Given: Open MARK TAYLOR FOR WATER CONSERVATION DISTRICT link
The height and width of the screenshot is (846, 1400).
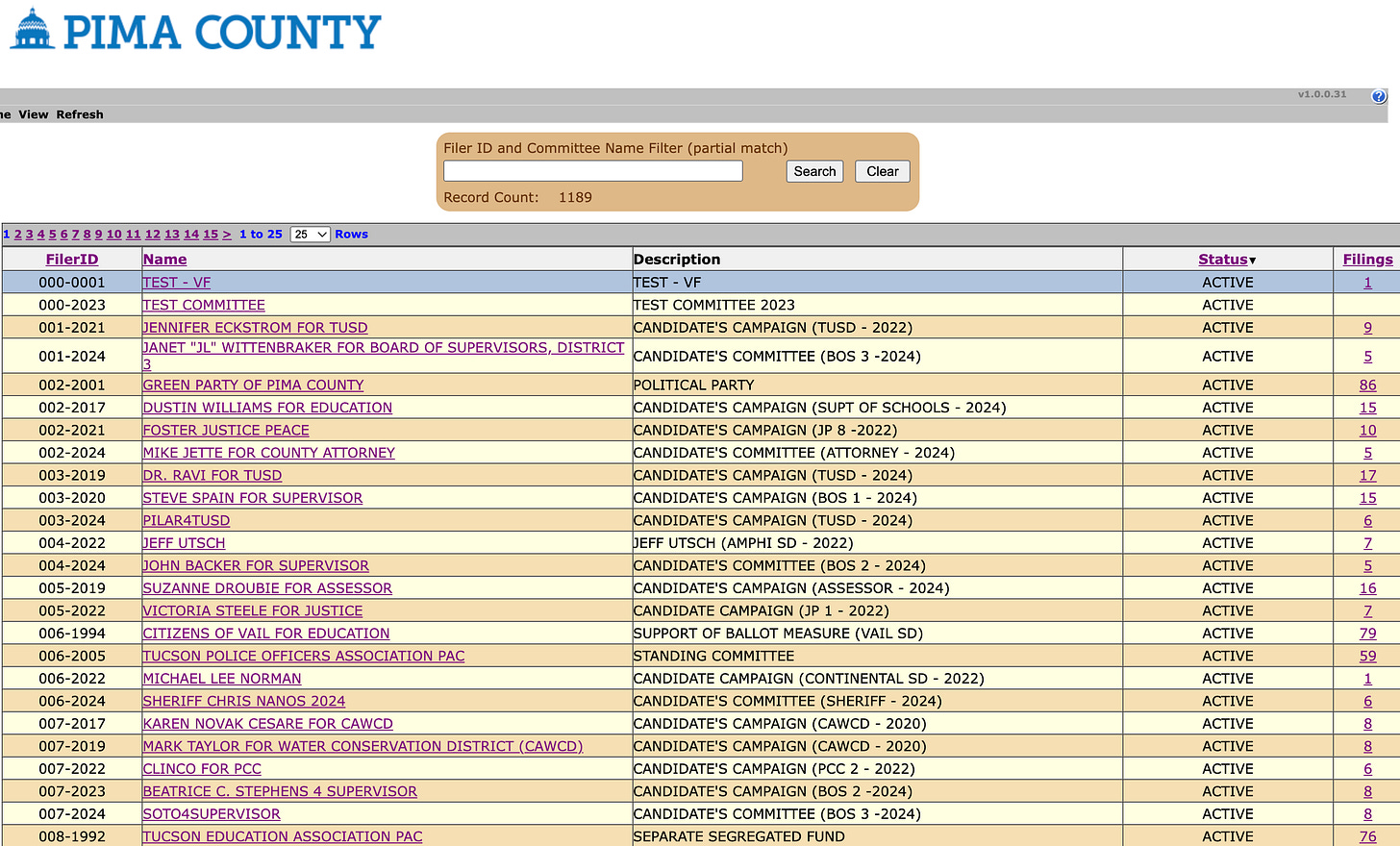Looking at the screenshot, I should click(362, 747).
